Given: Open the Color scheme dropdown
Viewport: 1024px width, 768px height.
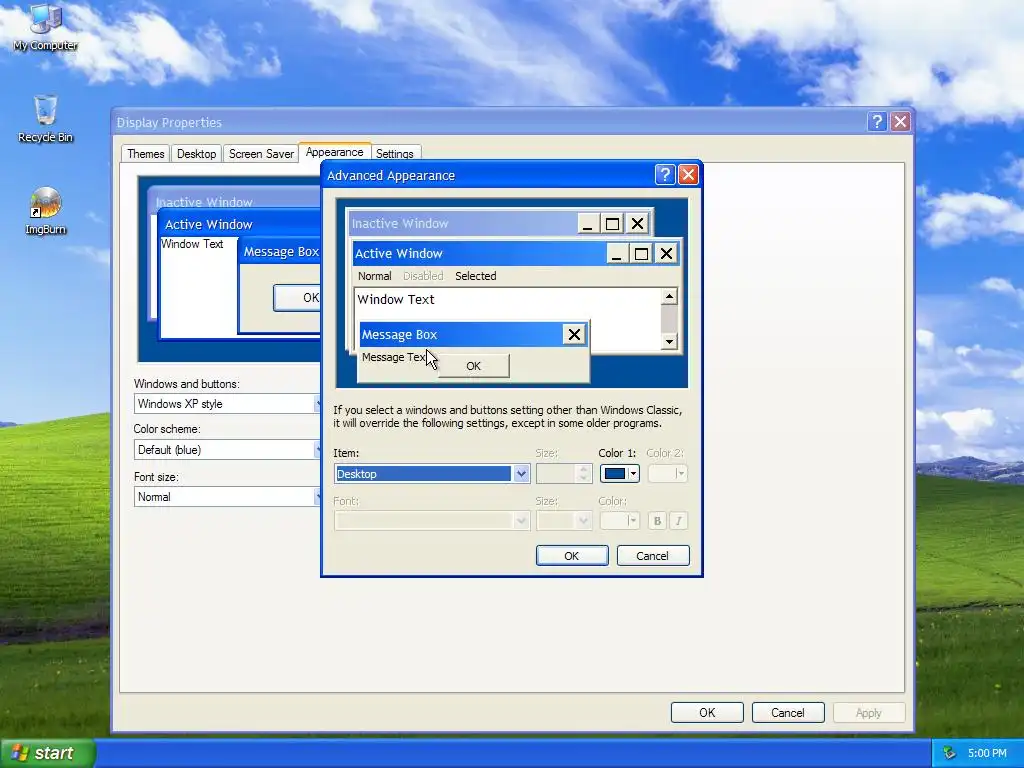Looking at the screenshot, I should [x=227, y=450].
